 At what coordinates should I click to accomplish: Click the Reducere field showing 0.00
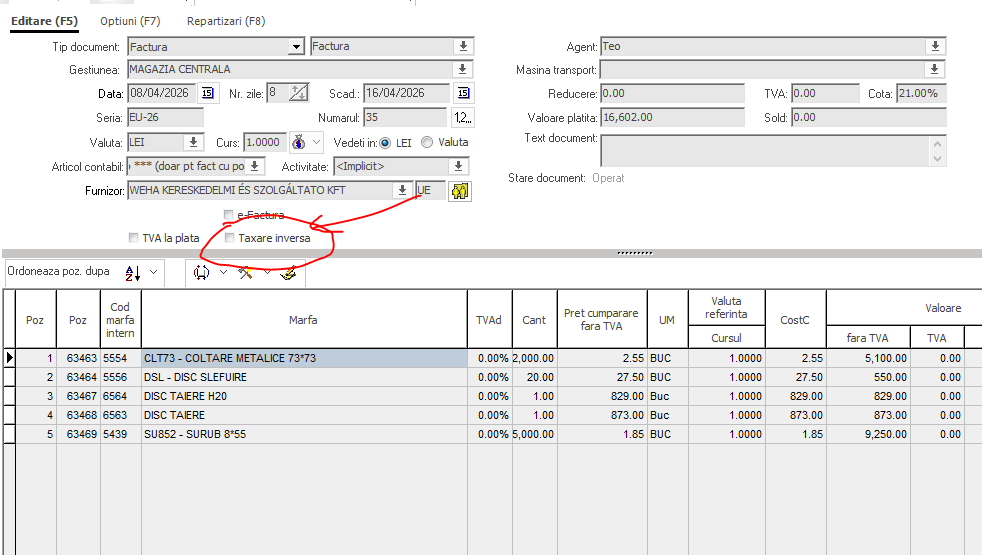(x=673, y=93)
